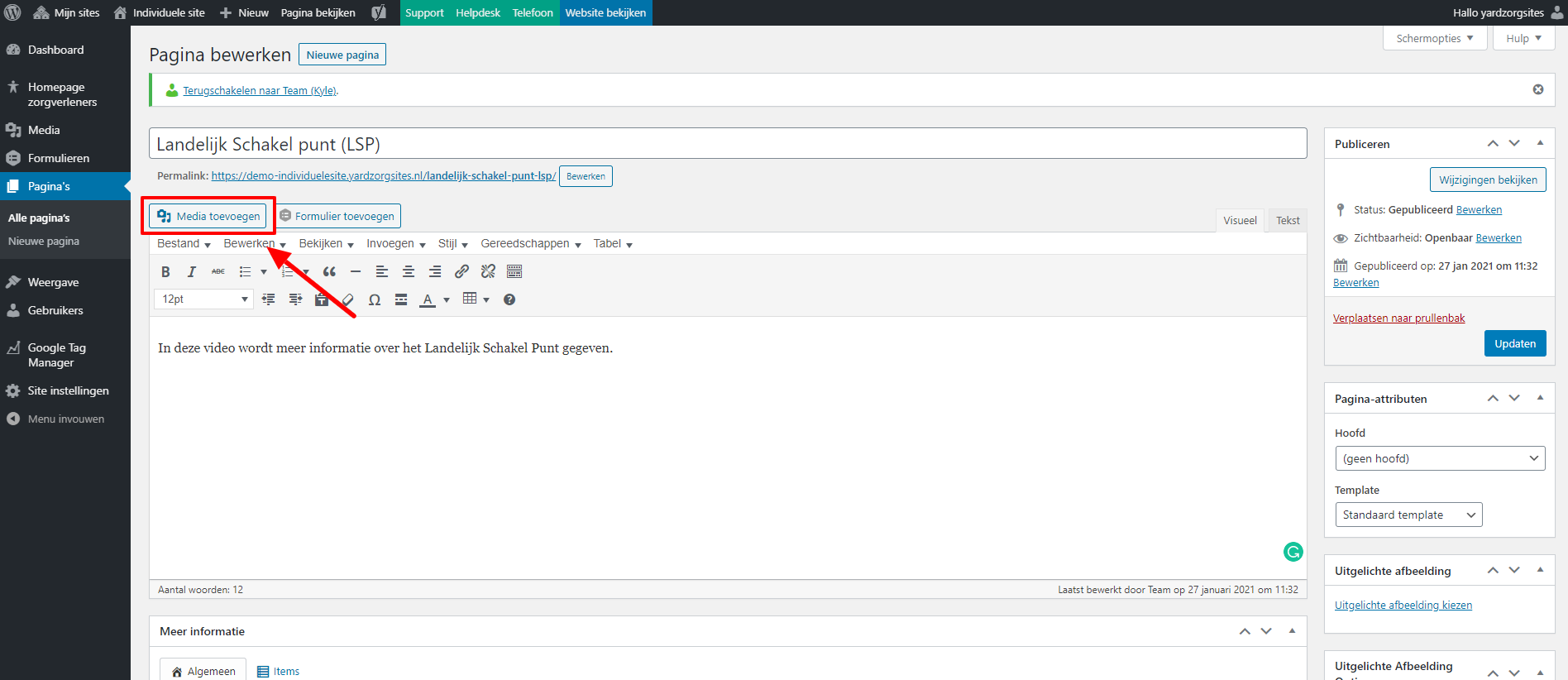Screen dimensions: 1568x680
Task: Click Media toevoegen button
Action: click(x=208, y=216)
